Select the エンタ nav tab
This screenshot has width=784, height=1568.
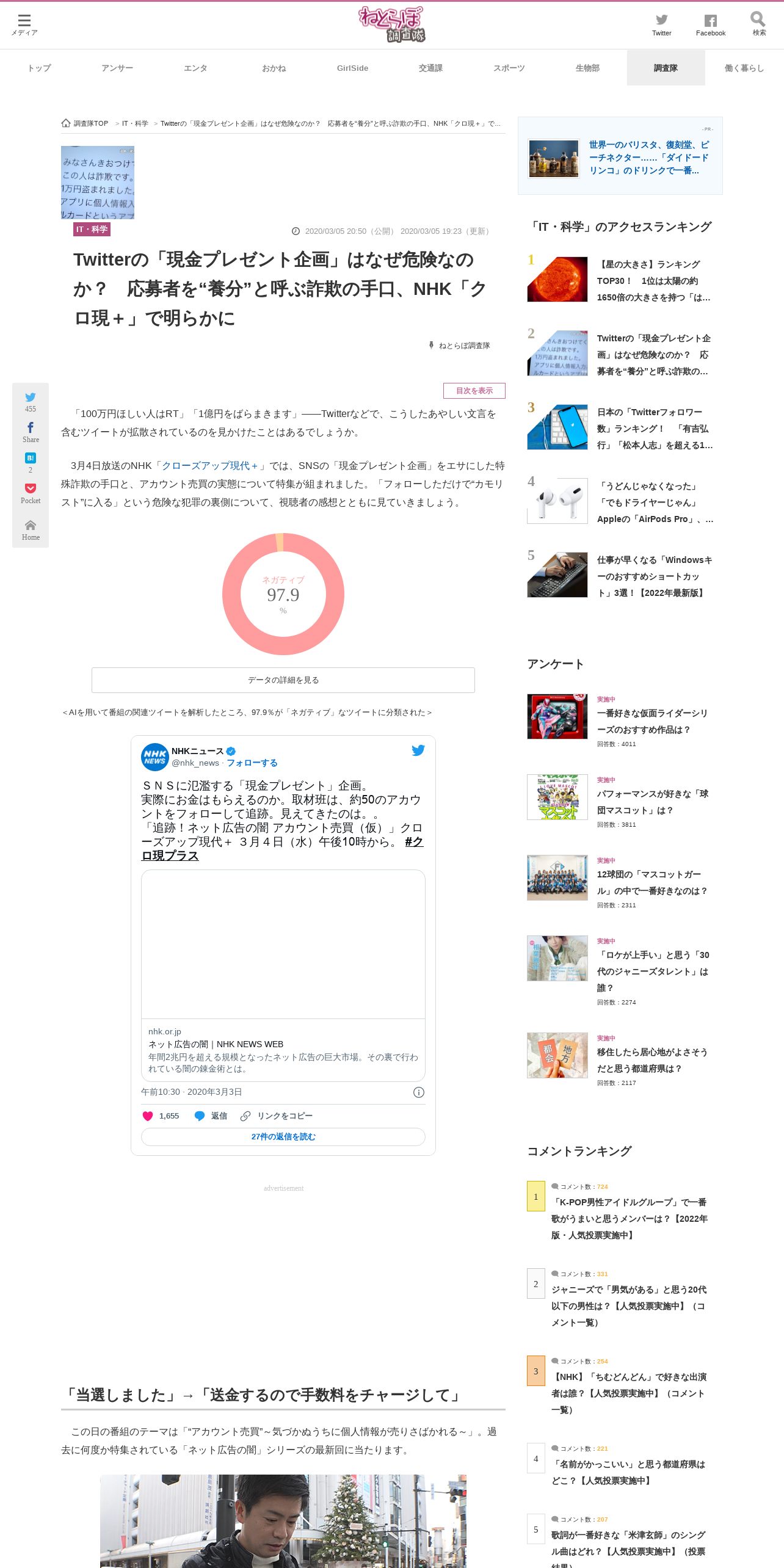(195, 68)
